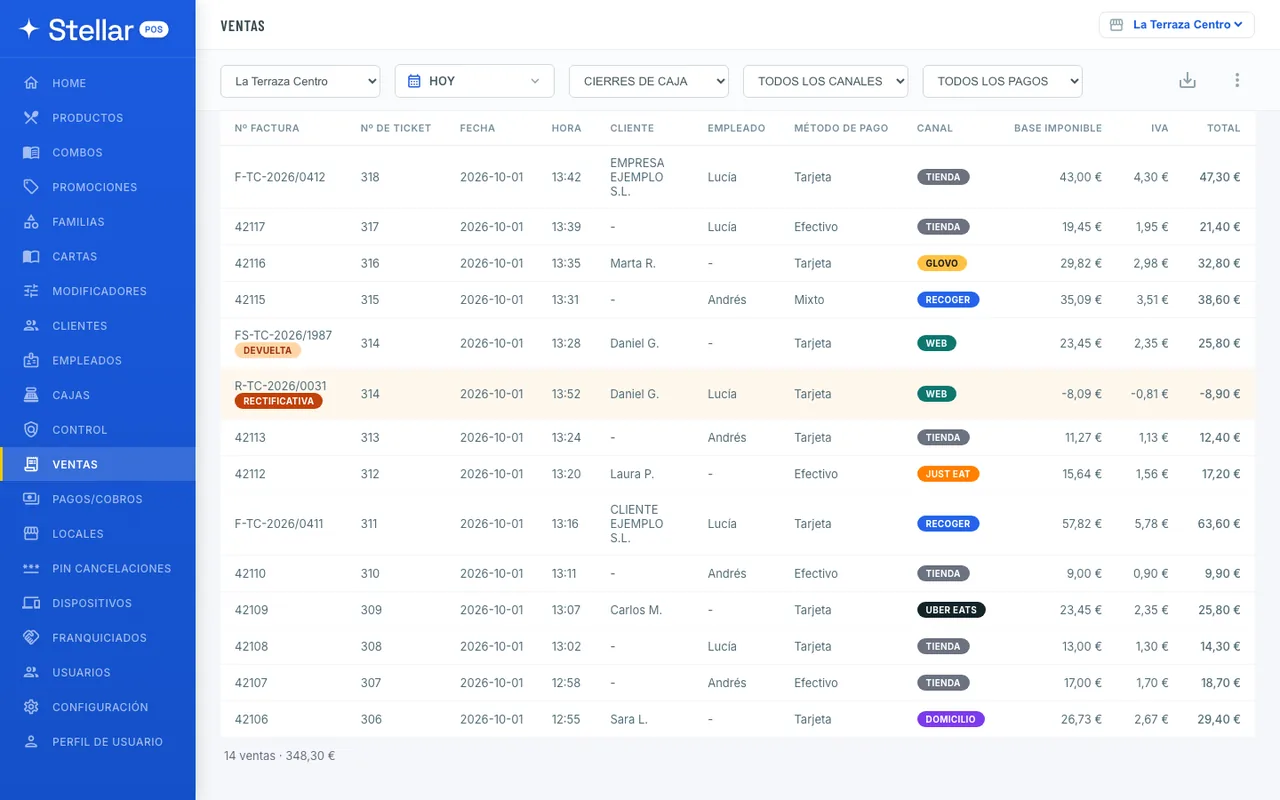Open the three-dot more options menu
Screen dimensions: 1280x800
pyautogui.click(x=1237, y=81)
